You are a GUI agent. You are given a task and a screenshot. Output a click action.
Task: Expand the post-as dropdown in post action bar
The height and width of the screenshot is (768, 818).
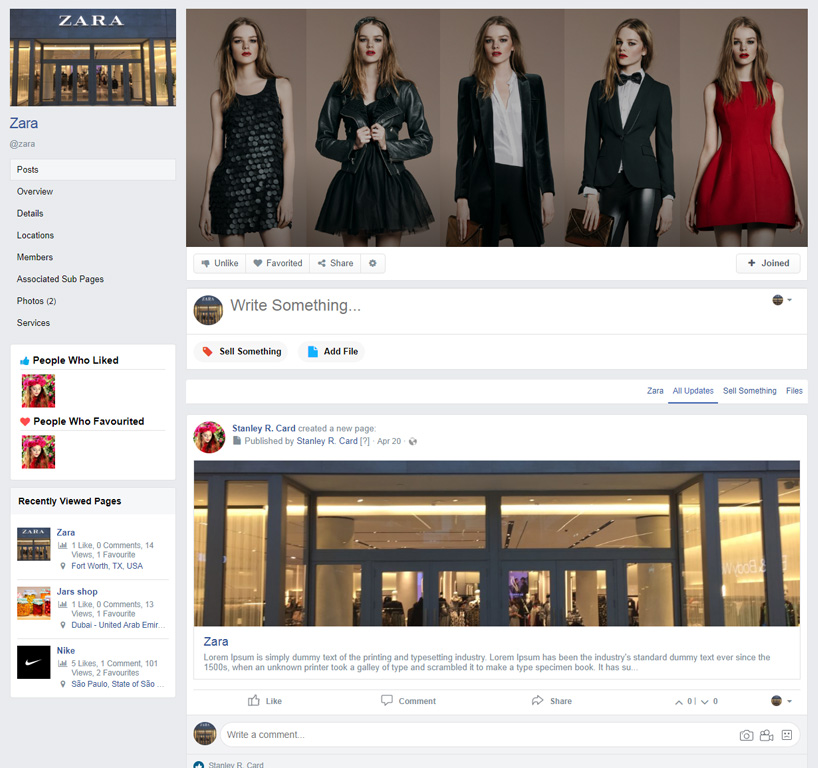[781, 701]
